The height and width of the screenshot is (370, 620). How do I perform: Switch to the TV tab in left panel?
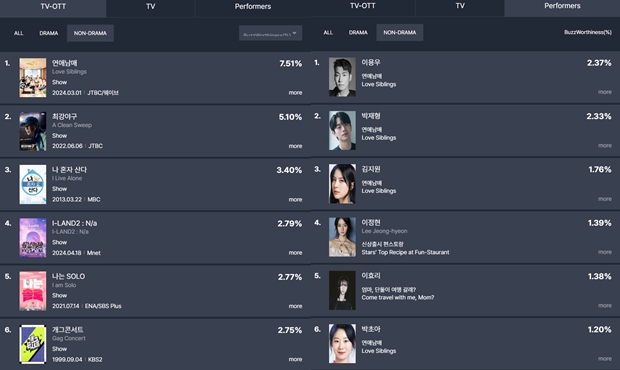click(151, 6)
